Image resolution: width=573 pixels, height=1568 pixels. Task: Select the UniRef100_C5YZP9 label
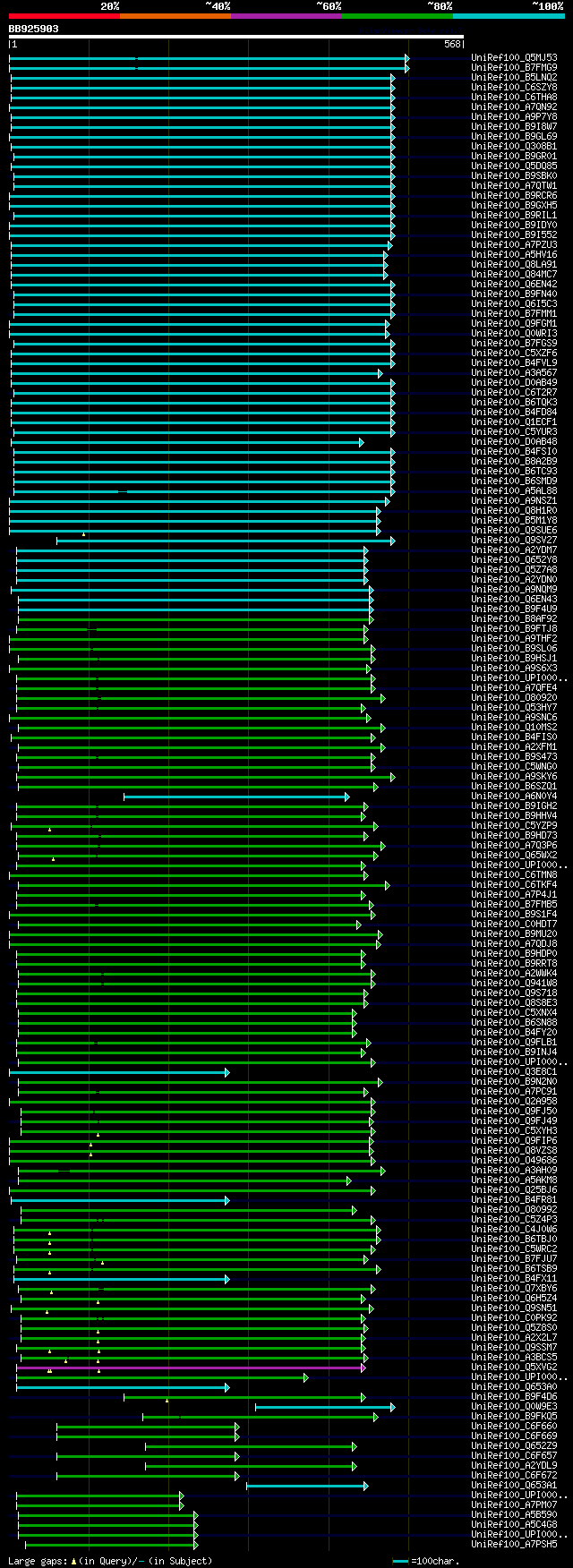tap(514, 826)
